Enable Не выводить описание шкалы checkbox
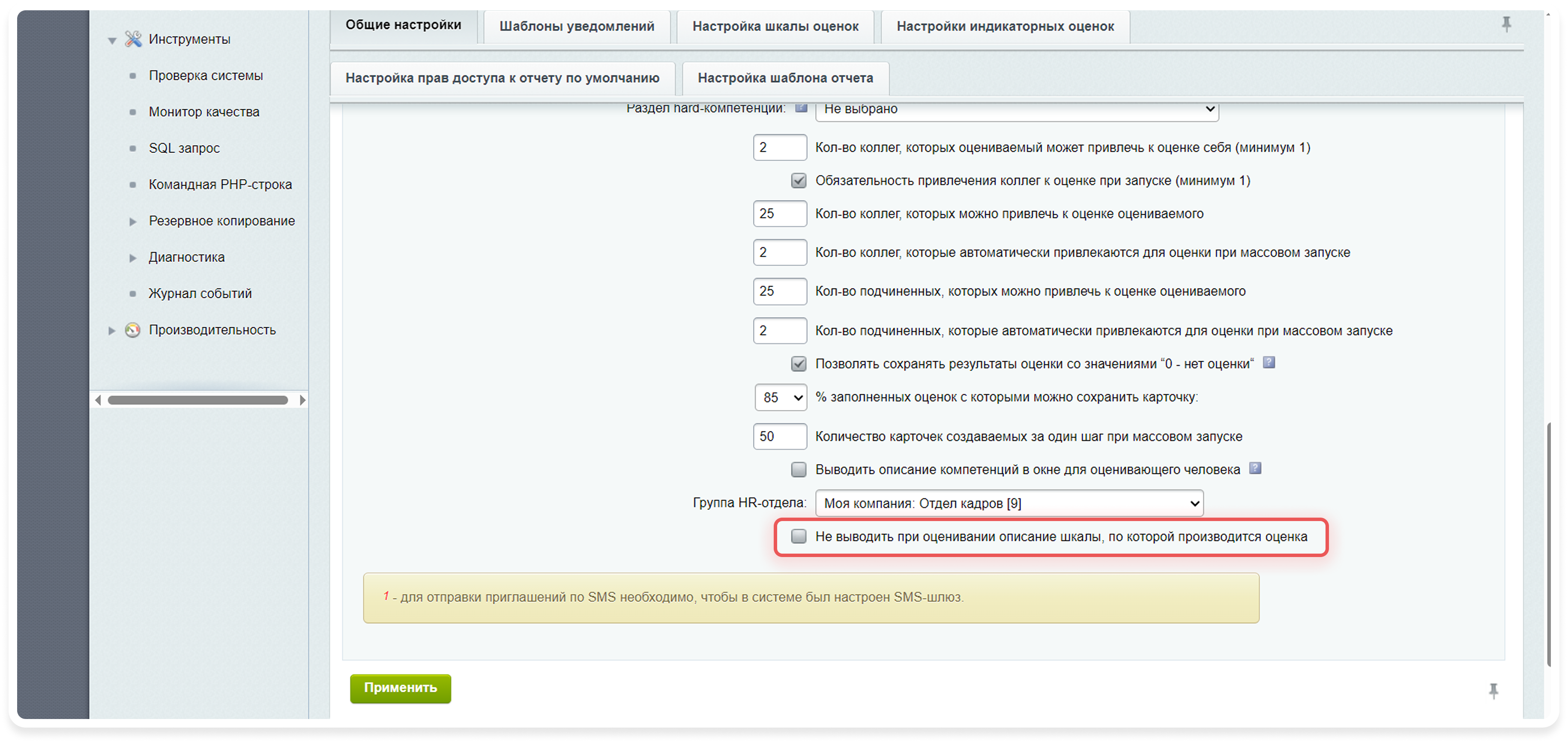This screenshot has width=1568, height=743. 799,536
